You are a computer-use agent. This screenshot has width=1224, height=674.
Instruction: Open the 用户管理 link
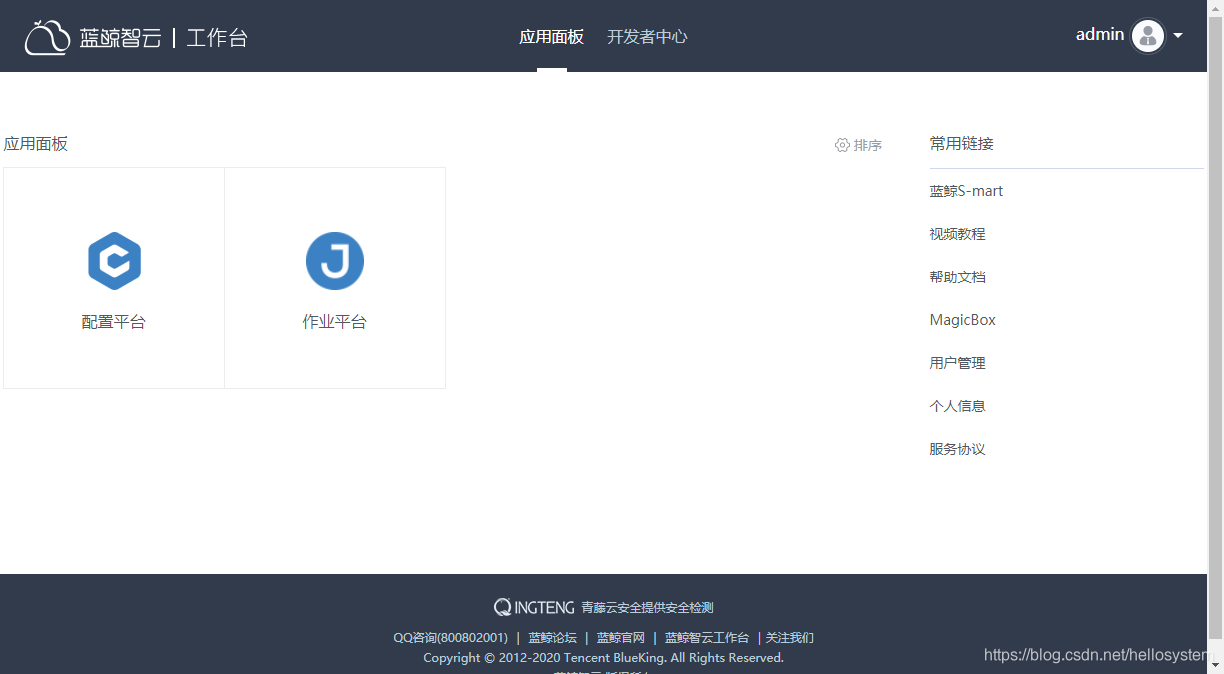957,363
